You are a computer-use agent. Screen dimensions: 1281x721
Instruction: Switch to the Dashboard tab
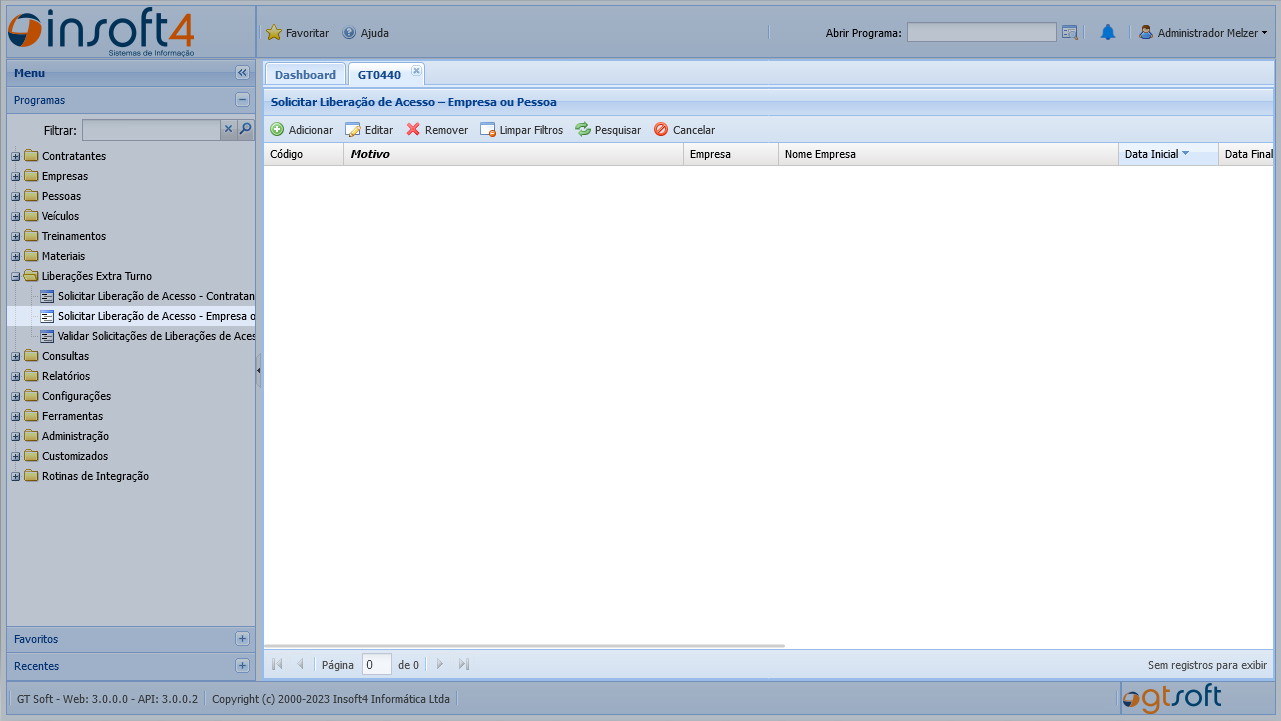[x=305, y=75]
